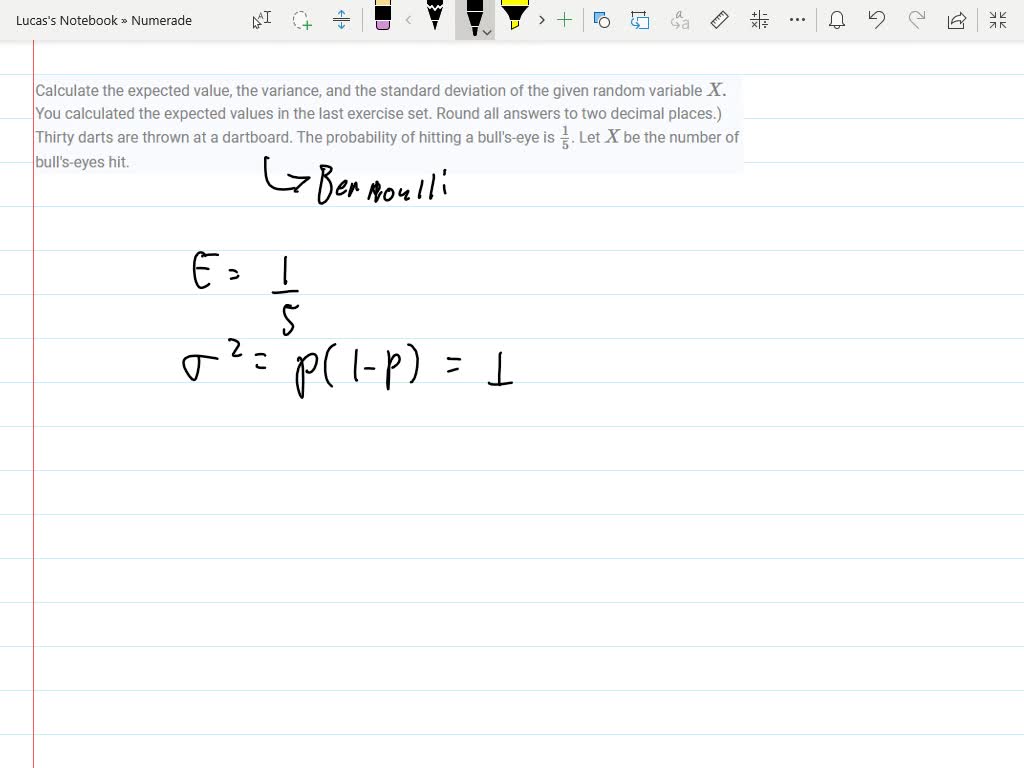1024x768 pixels.
Task: Convert ink to text with Ink-to-Text icon
Action: pyautogui.click(x=680, y=20)
